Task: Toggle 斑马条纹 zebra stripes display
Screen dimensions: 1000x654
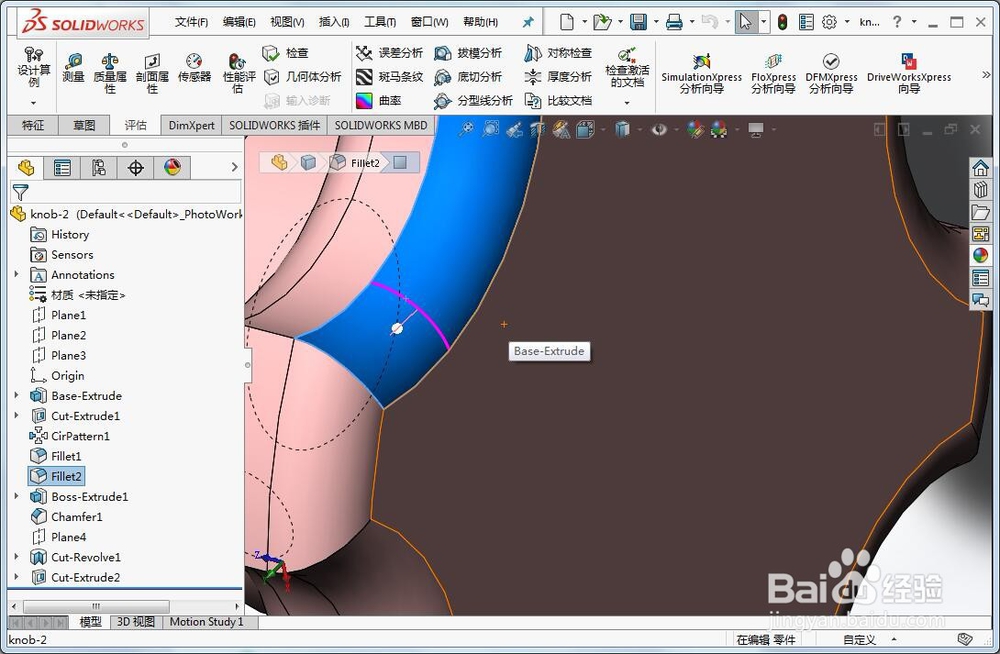Action: (x=389, y=77)
